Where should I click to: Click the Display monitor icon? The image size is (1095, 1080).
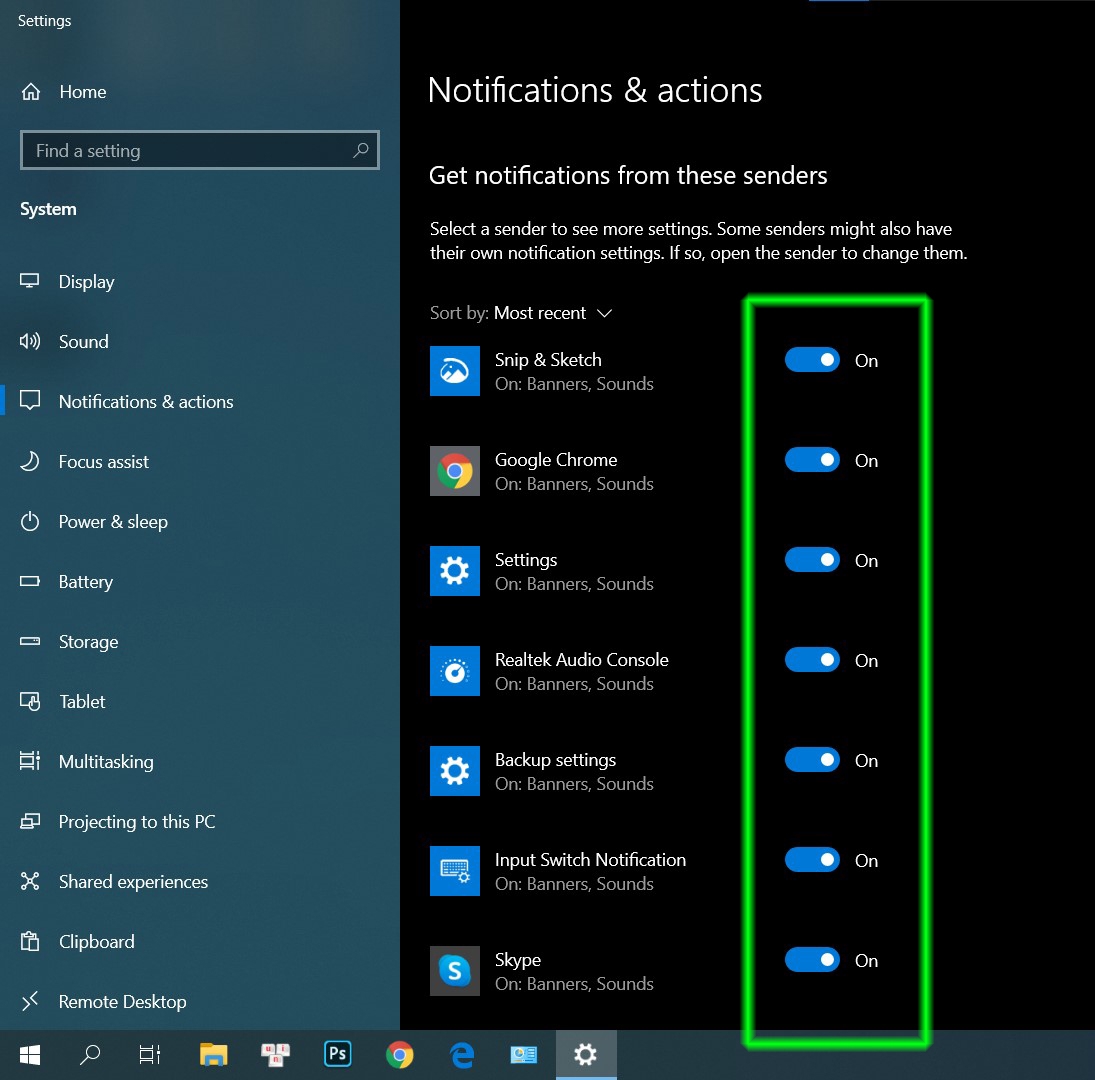29,281
